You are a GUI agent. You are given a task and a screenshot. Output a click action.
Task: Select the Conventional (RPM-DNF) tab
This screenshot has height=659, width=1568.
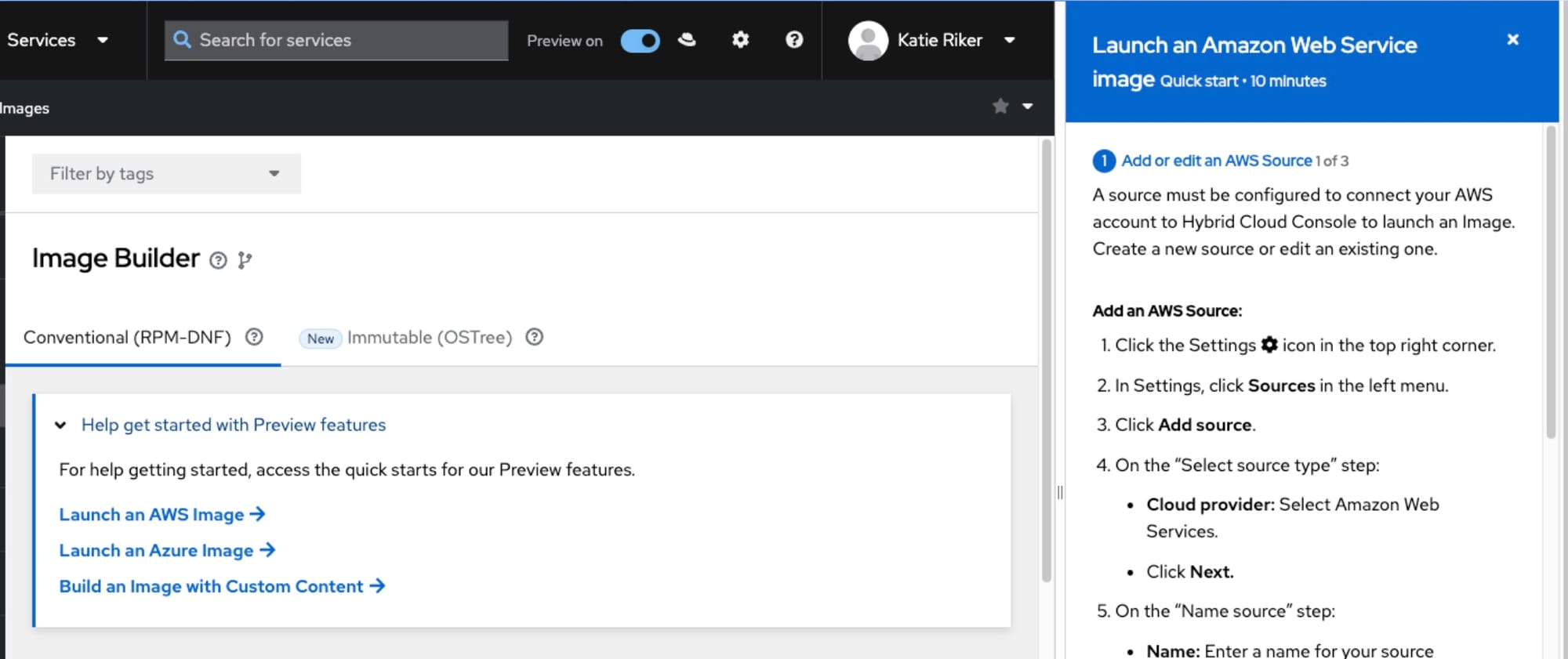click(127, 338)
